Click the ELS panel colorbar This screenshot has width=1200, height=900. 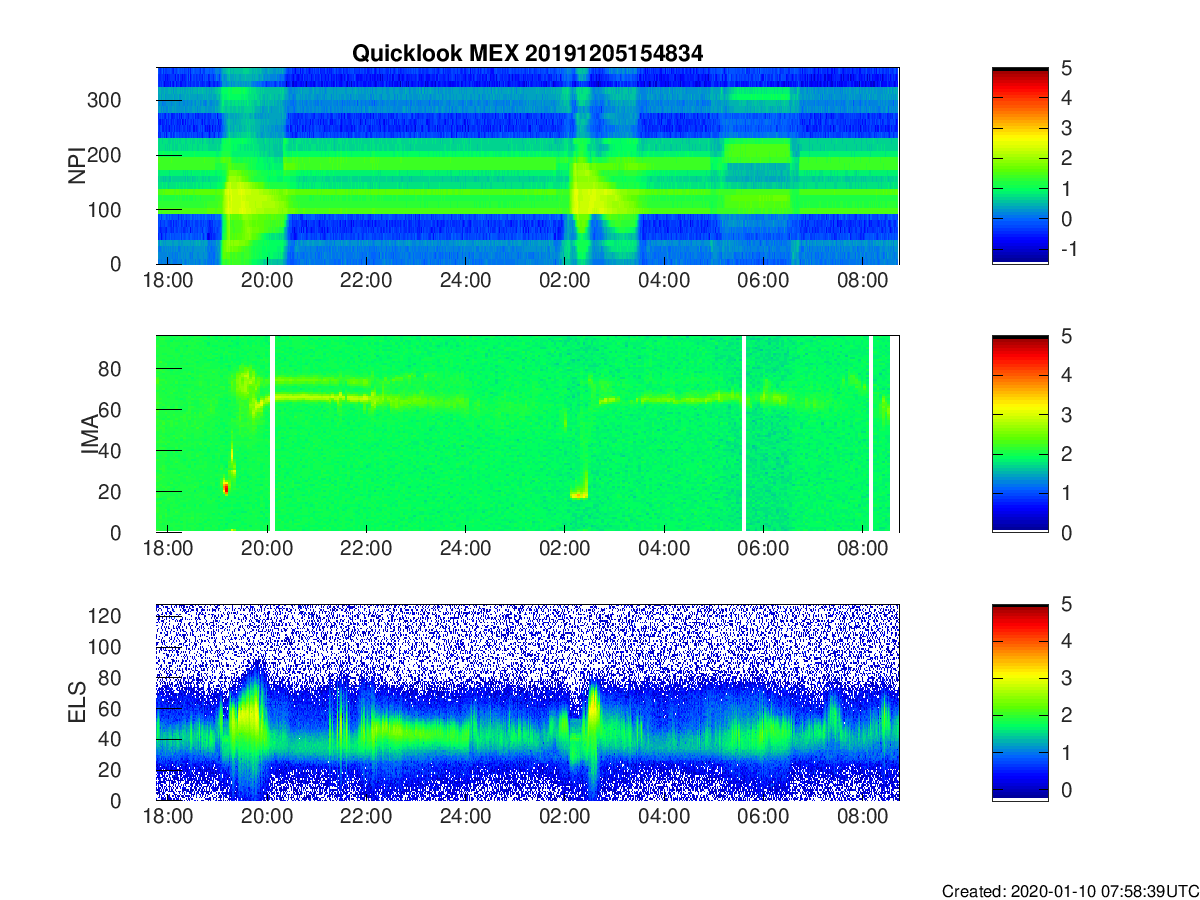tap(1020, 703)
